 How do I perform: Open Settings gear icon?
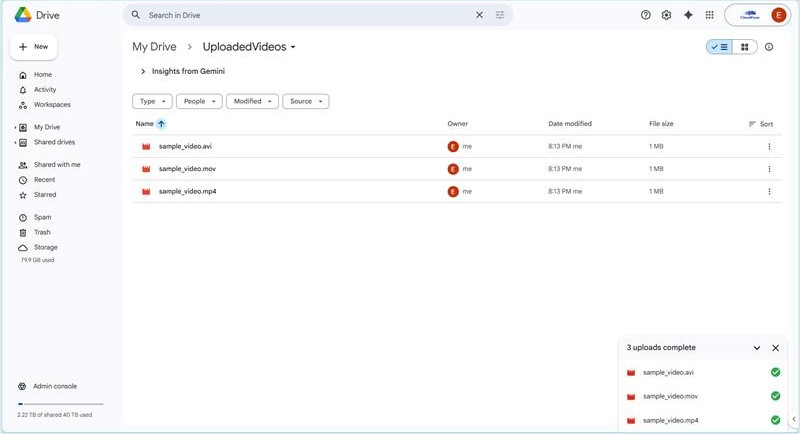[x=666, y=15]
